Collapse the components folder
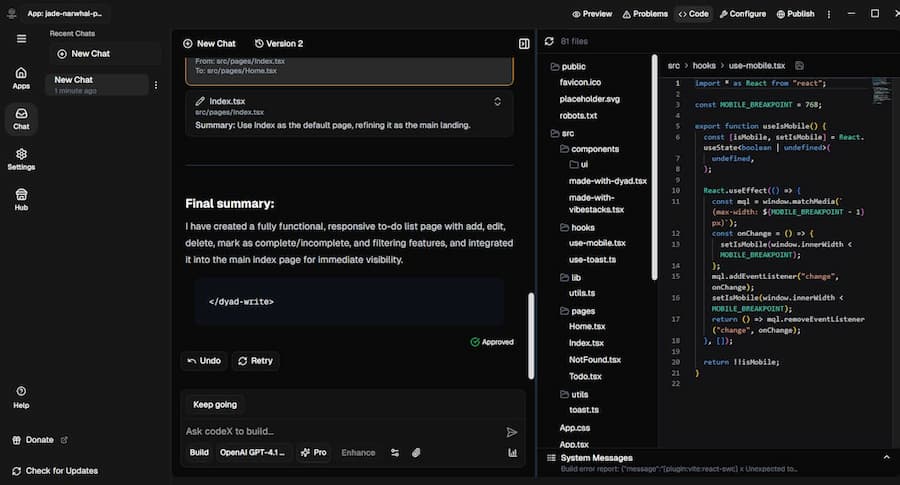This screenshot has height=485, width=900. coord(589,149)
